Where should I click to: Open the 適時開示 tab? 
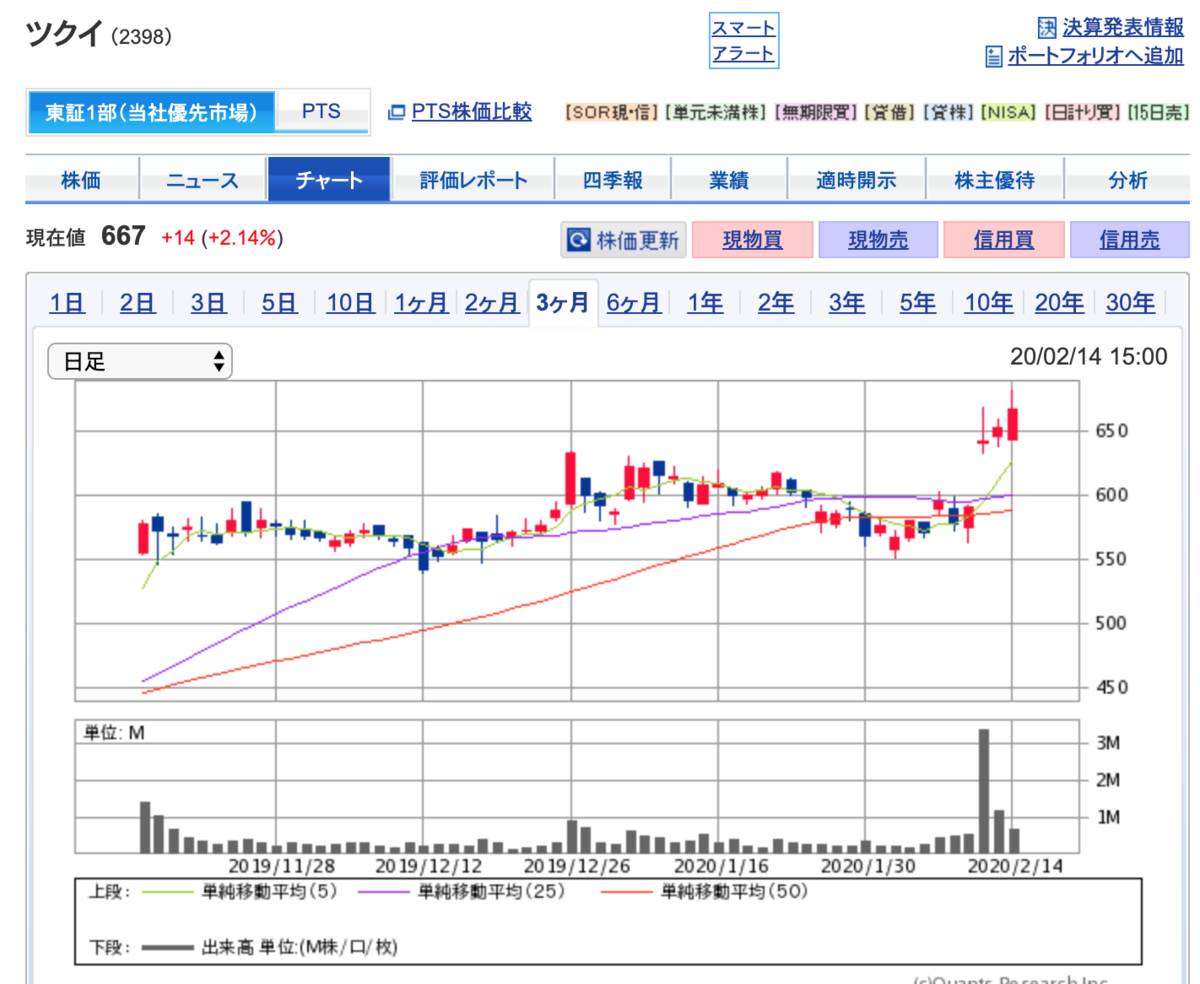tap(856, 181)
